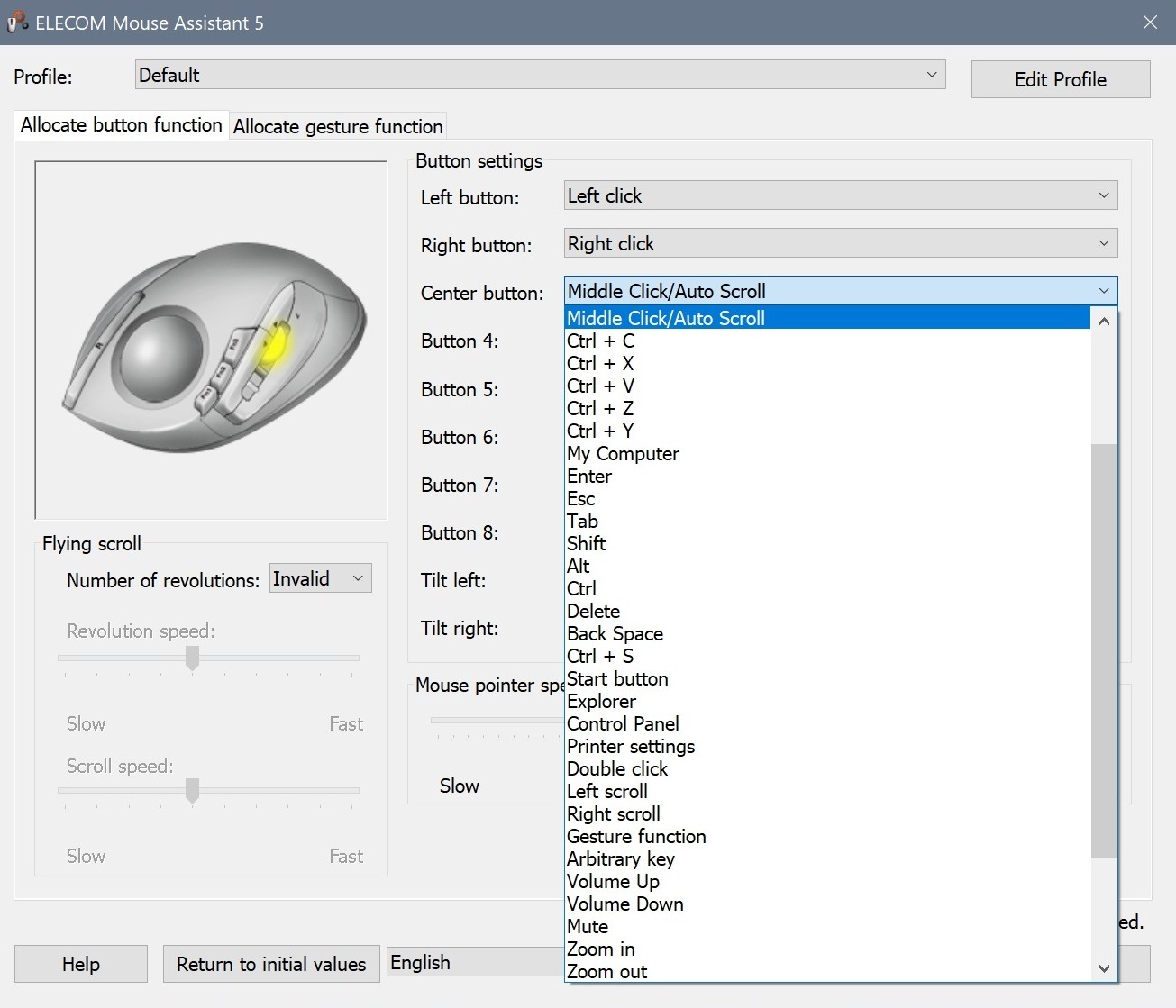
Task: Select the Explorer option
Action: click(827, 701)
